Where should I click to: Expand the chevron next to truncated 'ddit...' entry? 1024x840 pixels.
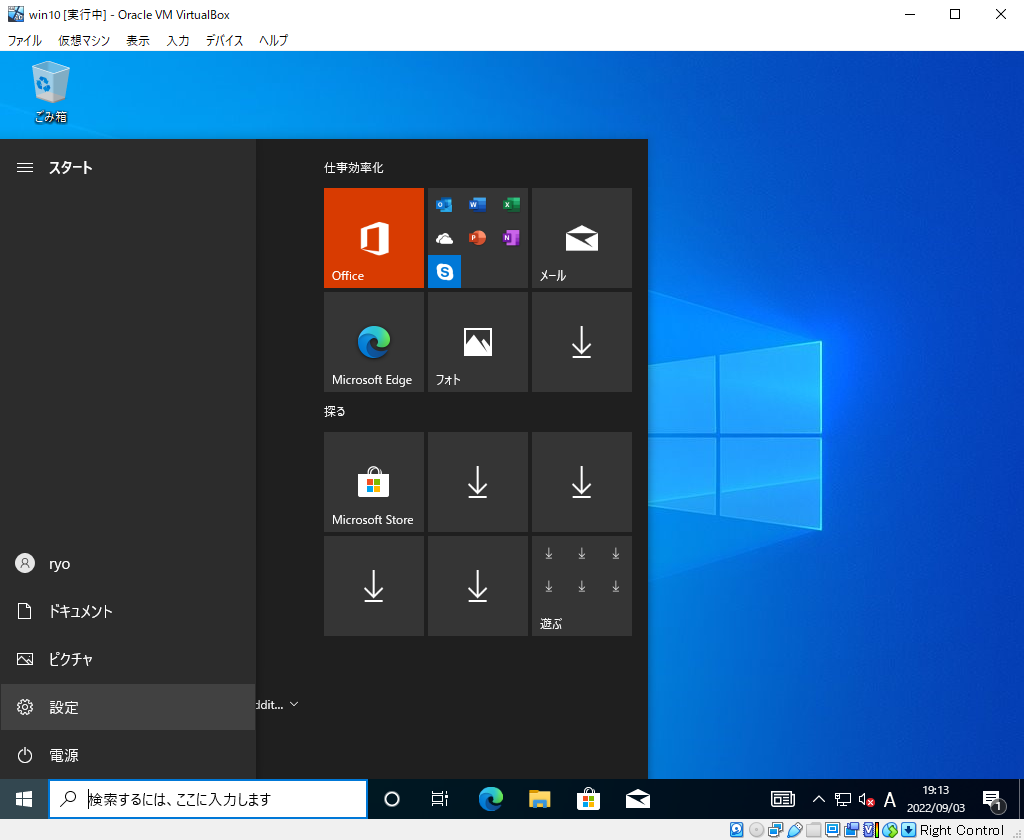(x=294, y=704)
